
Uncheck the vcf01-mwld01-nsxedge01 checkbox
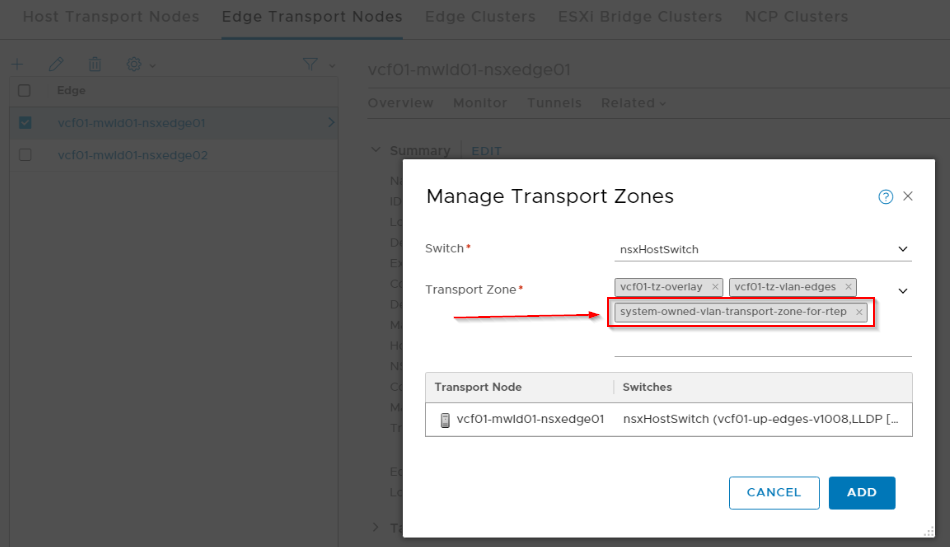(x=25, y=123)
